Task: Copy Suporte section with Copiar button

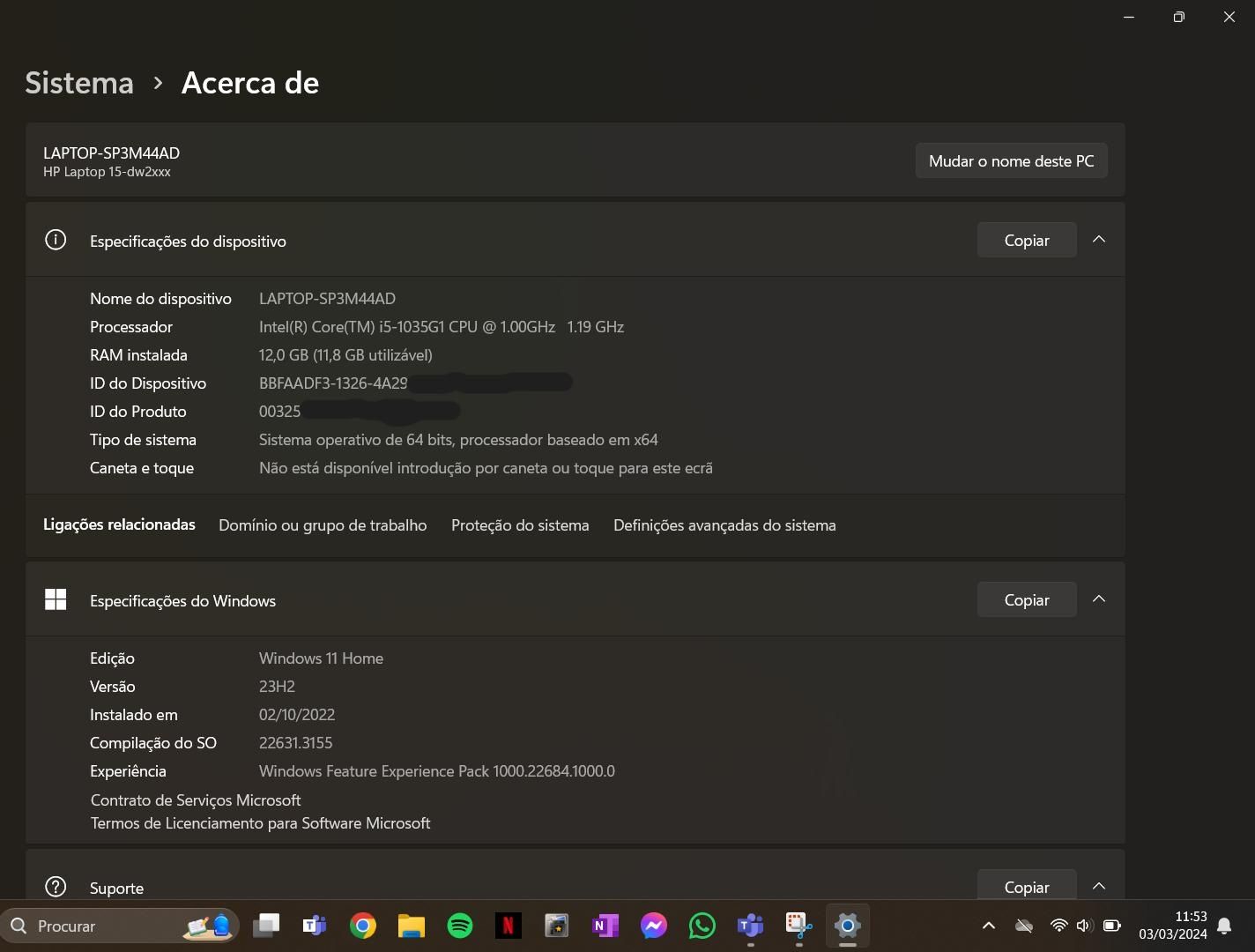Action: click(x=1027, y=887)
